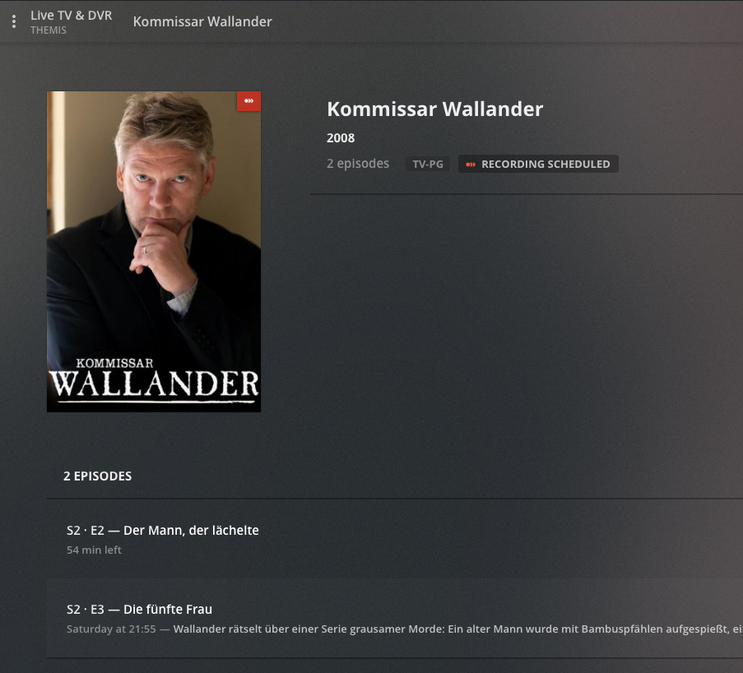Click the Die fünfte Frau episode description text

coord(458,629)
